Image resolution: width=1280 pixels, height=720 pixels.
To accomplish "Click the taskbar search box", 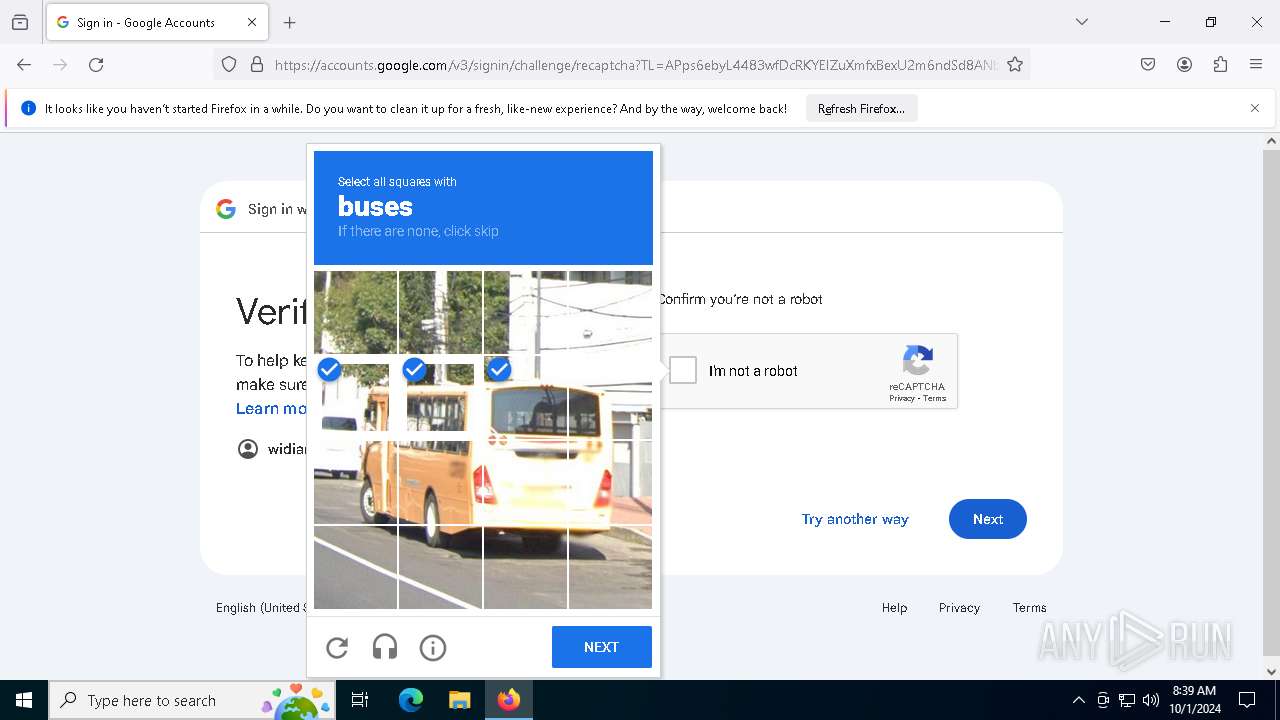I will [x=193, y=700].
